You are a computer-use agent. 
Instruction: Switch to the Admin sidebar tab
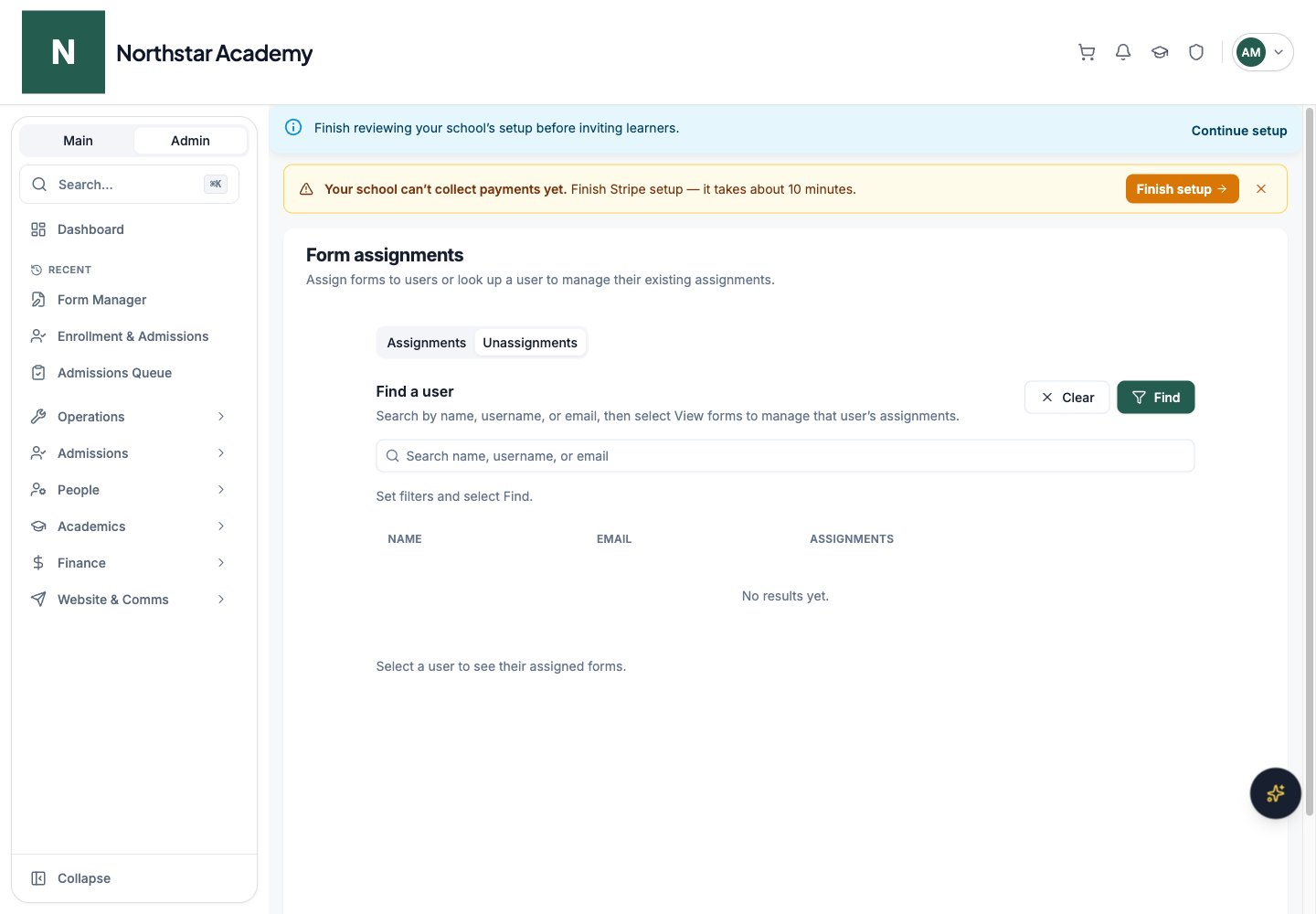190,141
